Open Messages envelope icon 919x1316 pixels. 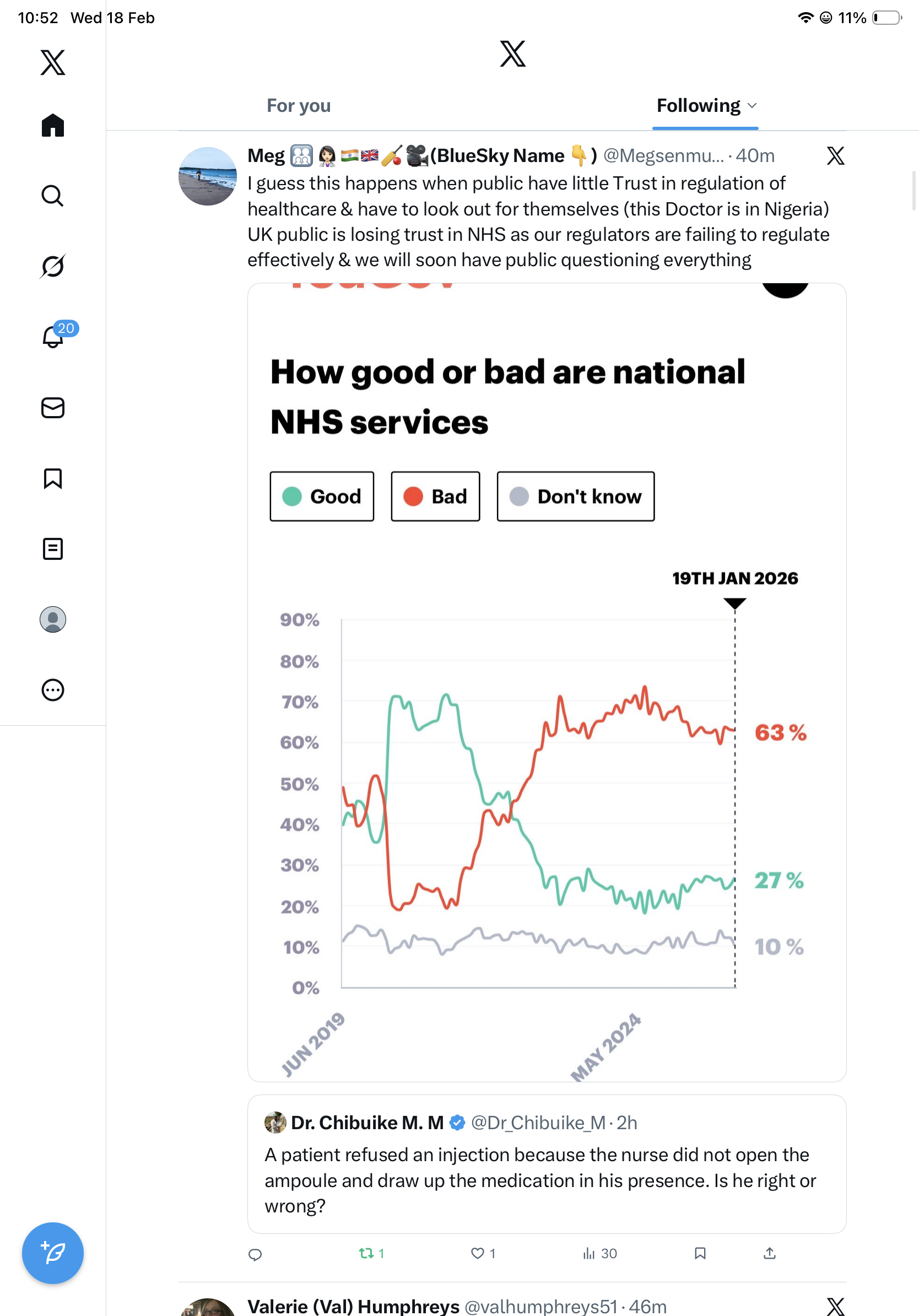[x=53, y=407]
